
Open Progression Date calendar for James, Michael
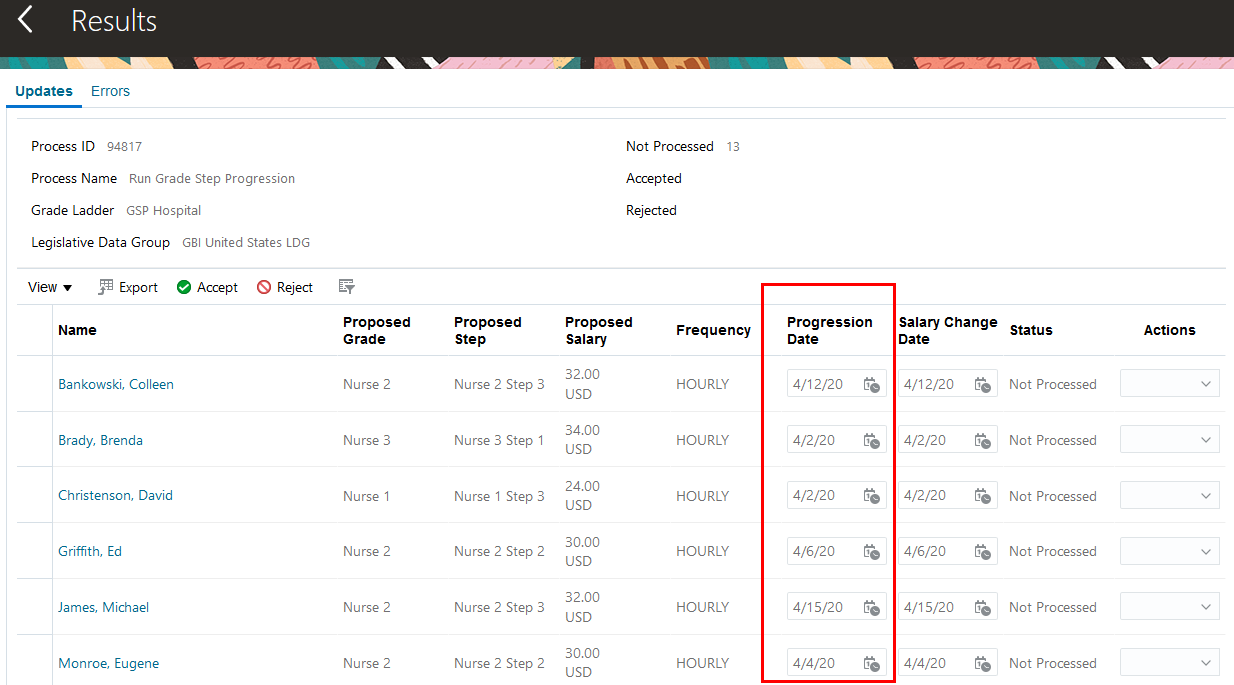point(872,607)
